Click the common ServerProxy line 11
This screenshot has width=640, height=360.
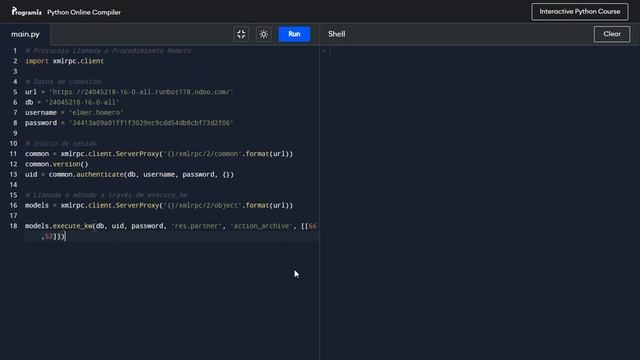pyautogui.click(x=159, y=154)
